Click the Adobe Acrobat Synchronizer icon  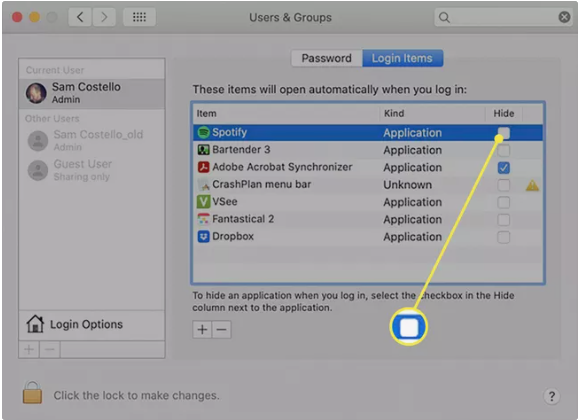click(203, 167)
